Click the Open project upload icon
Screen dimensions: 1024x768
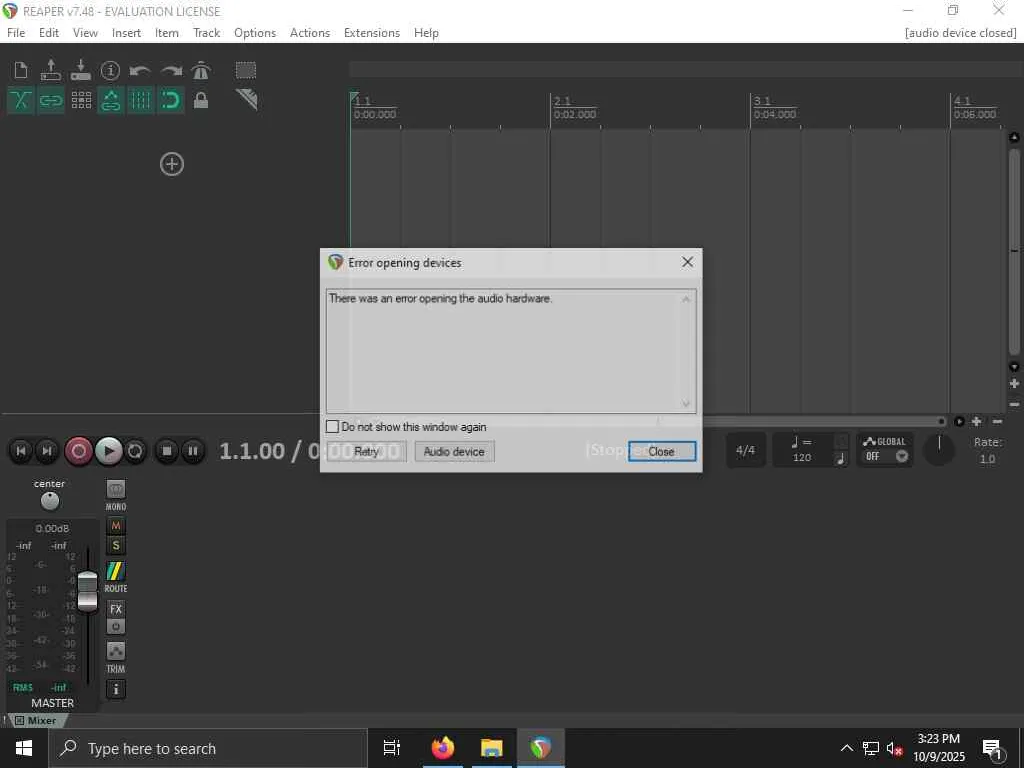click(x=51, y=70)
